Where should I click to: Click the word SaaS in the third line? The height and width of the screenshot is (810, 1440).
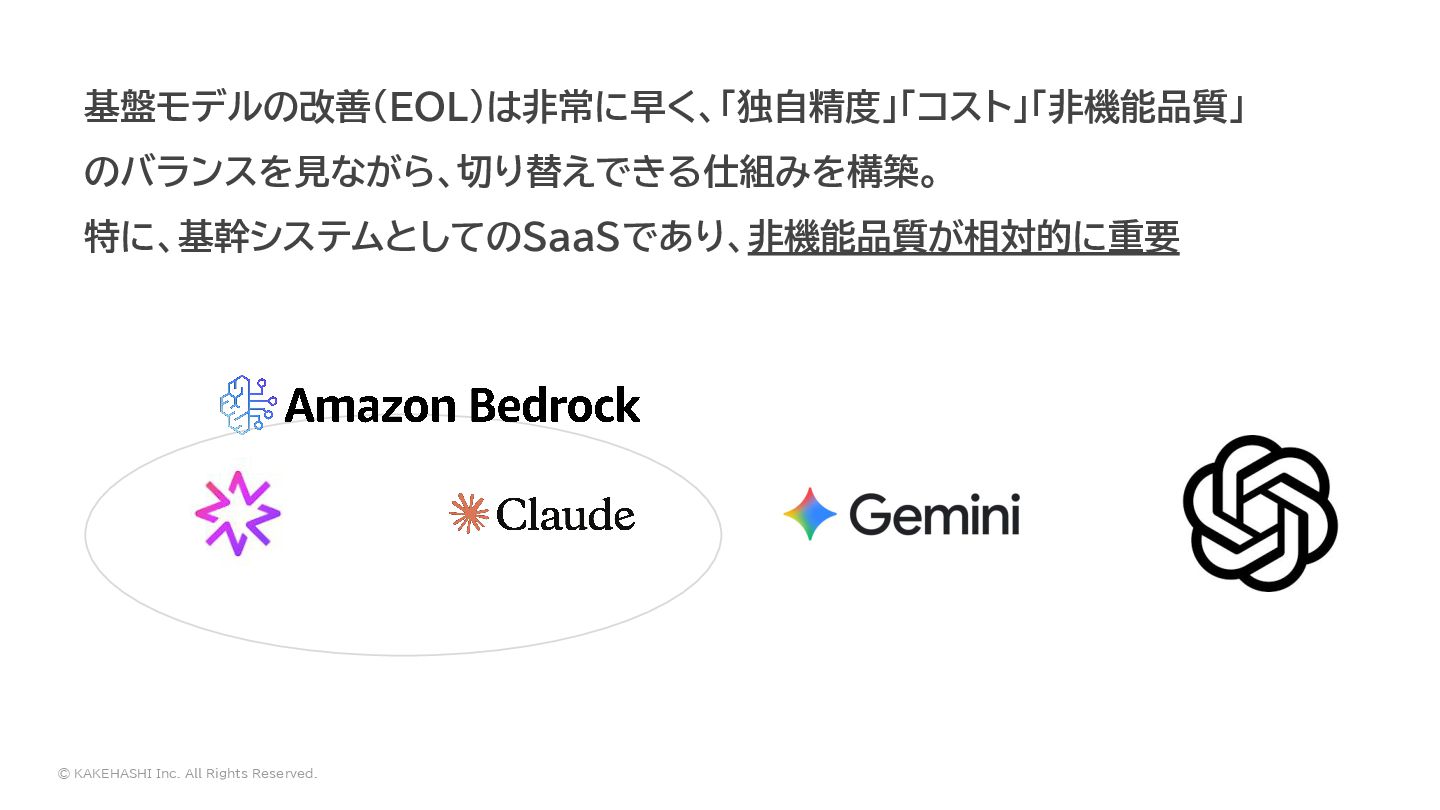coord(571,238)
